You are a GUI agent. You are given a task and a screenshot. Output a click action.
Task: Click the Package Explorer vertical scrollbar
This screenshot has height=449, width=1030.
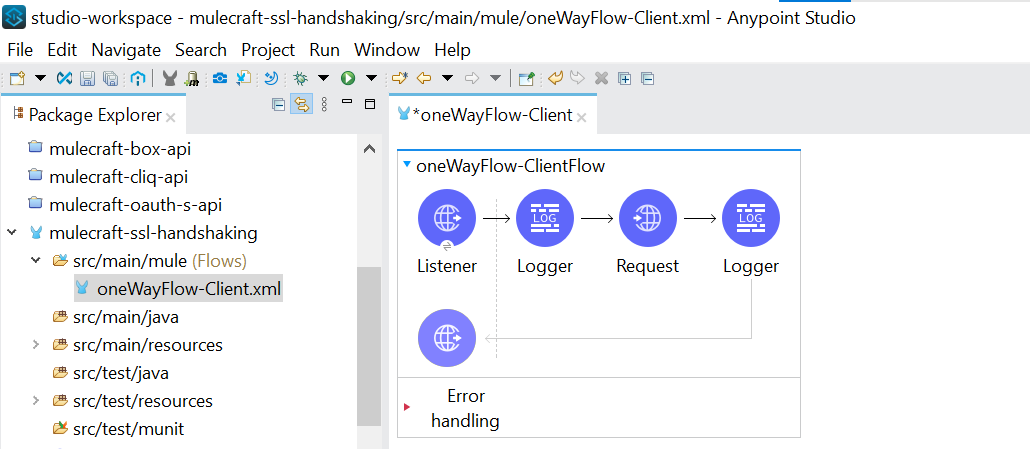point(369,340)
